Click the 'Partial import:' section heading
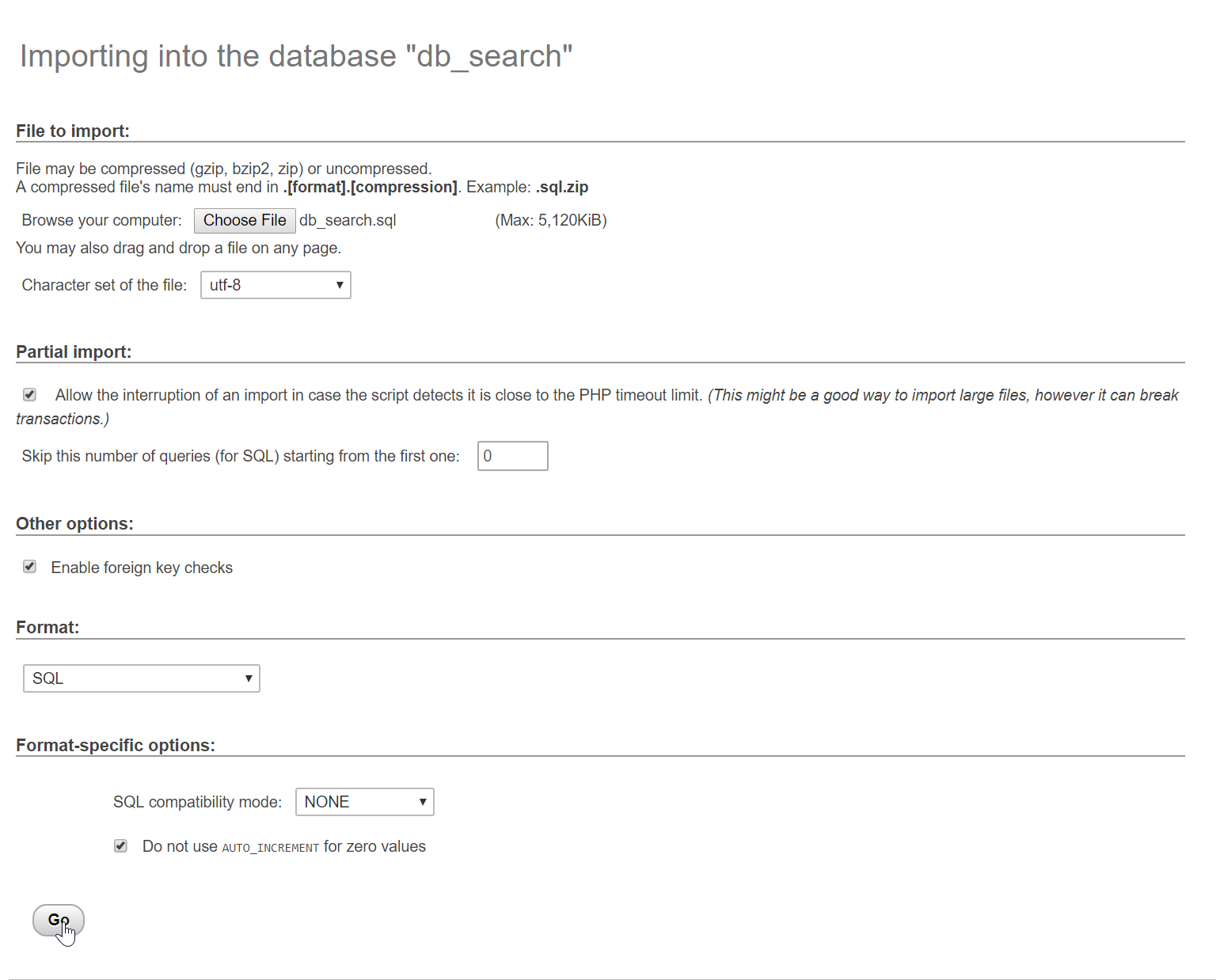This screenshot has height=980, width=1216. point(74,352)
